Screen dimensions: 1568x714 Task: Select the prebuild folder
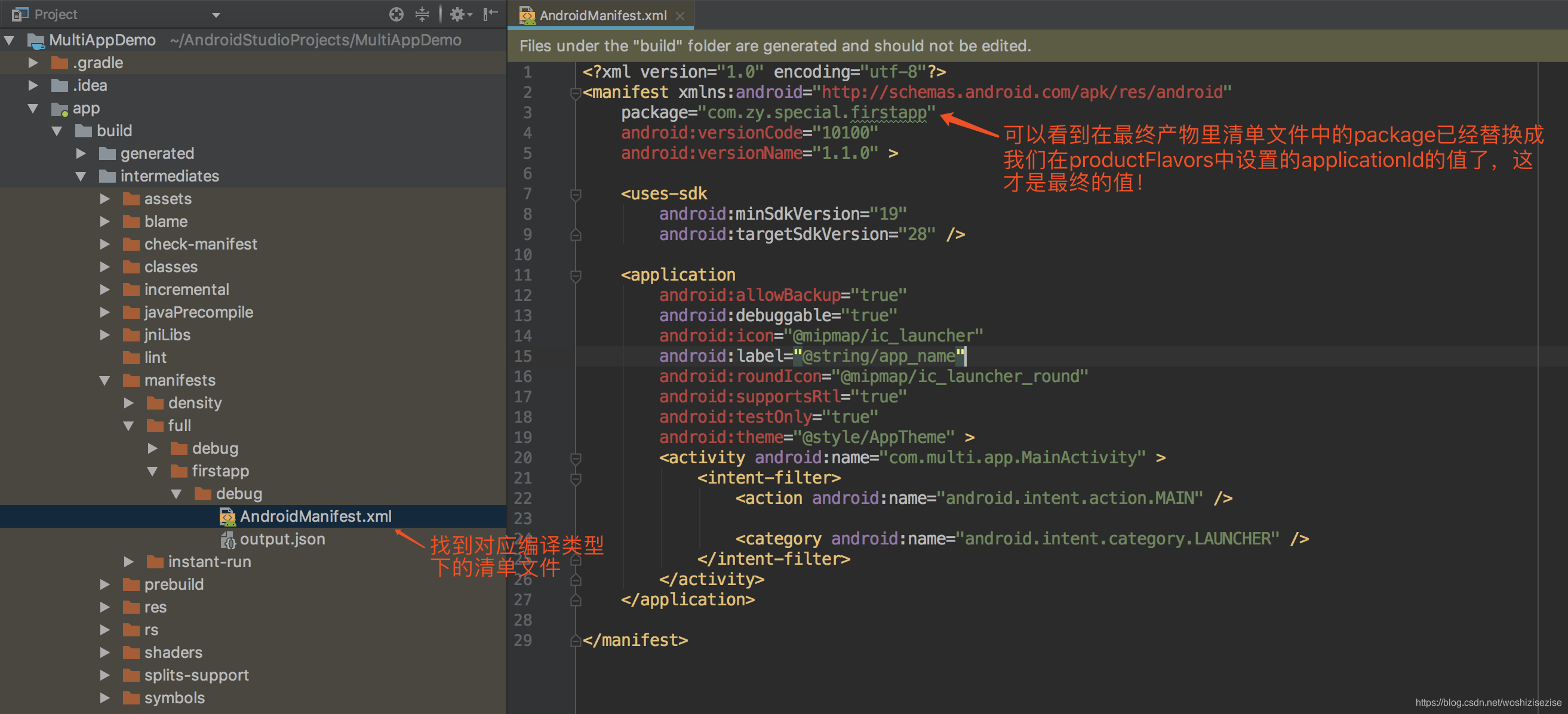pyautogui.click(x=174, y=584)
